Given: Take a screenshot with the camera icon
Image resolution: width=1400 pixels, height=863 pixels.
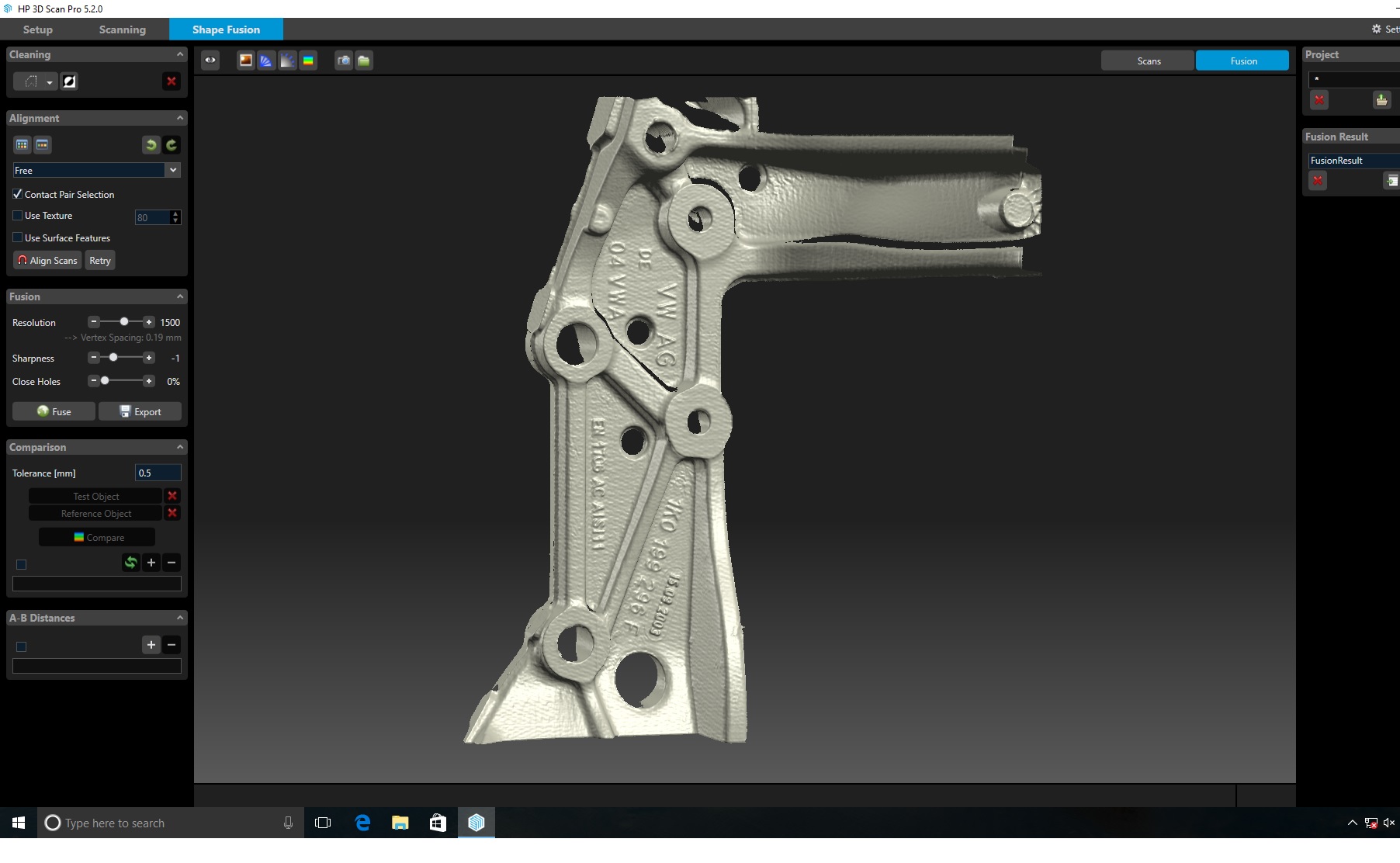Looking at the screenshot, I should click(x=344, y=61).
